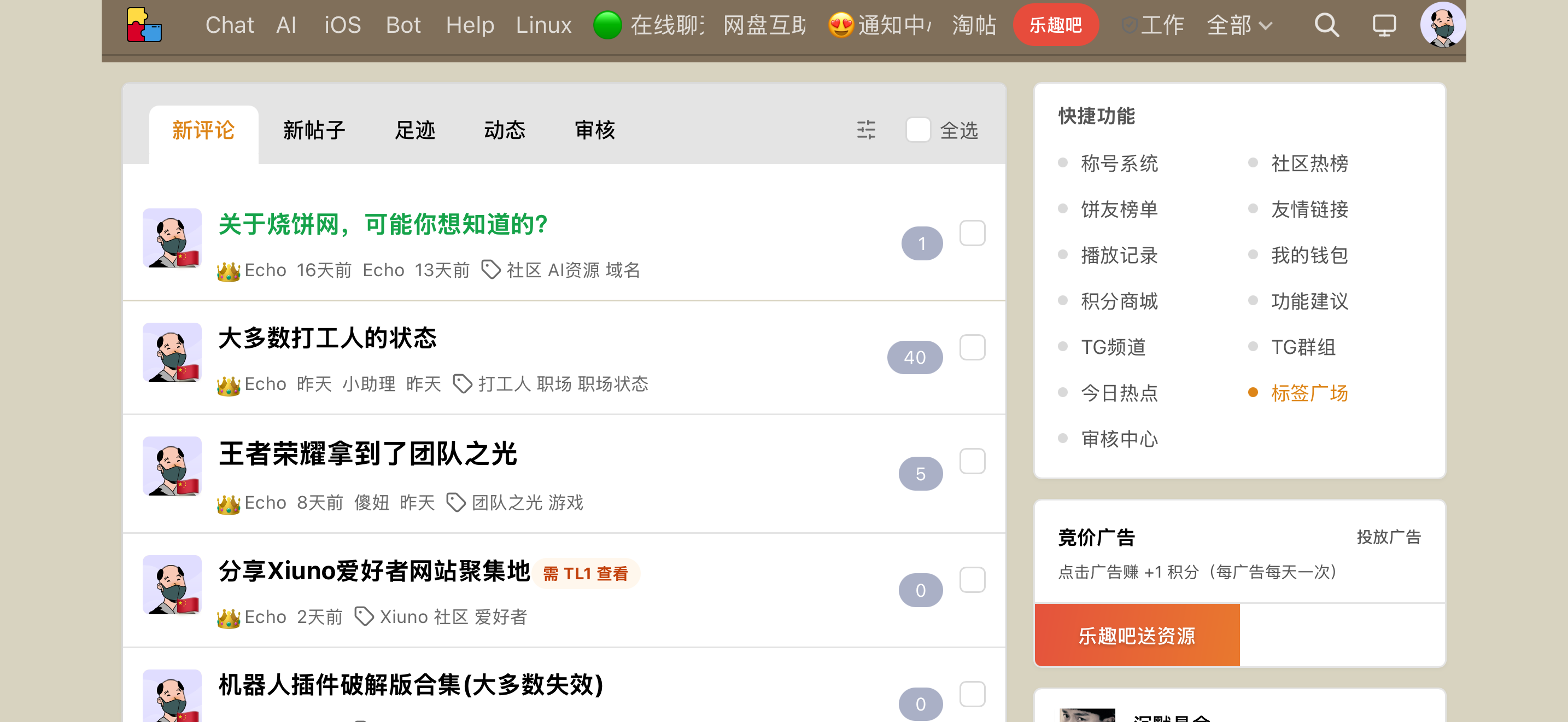Switch to the 新帖子 tab
This screenshot has height=722, width=1568.
click(x=314, y=130)
